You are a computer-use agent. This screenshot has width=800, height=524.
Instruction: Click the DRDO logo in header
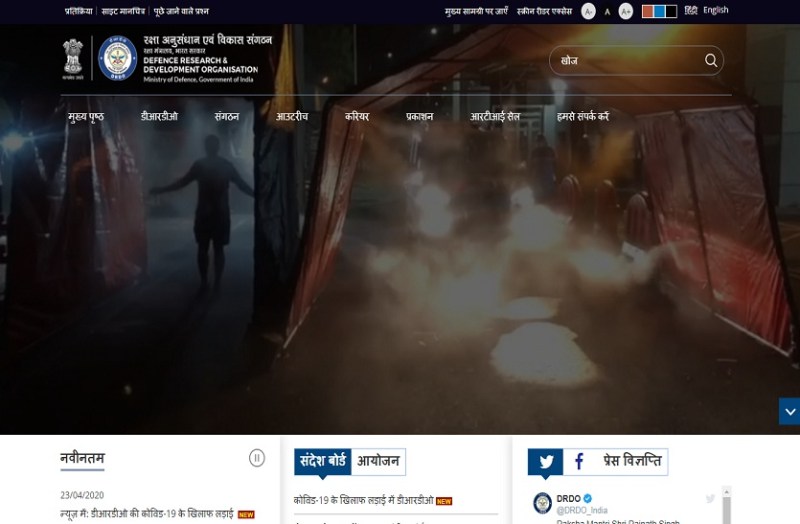[117, 58]
